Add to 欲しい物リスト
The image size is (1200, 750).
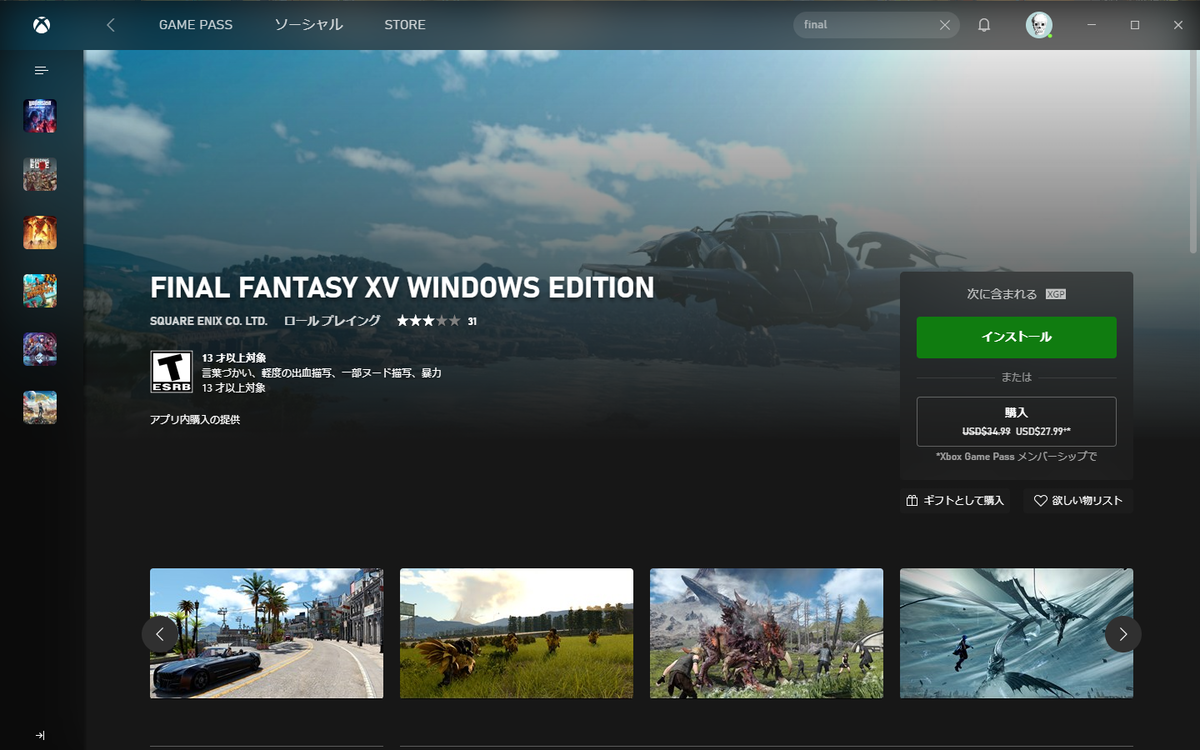pos(1078,500)
